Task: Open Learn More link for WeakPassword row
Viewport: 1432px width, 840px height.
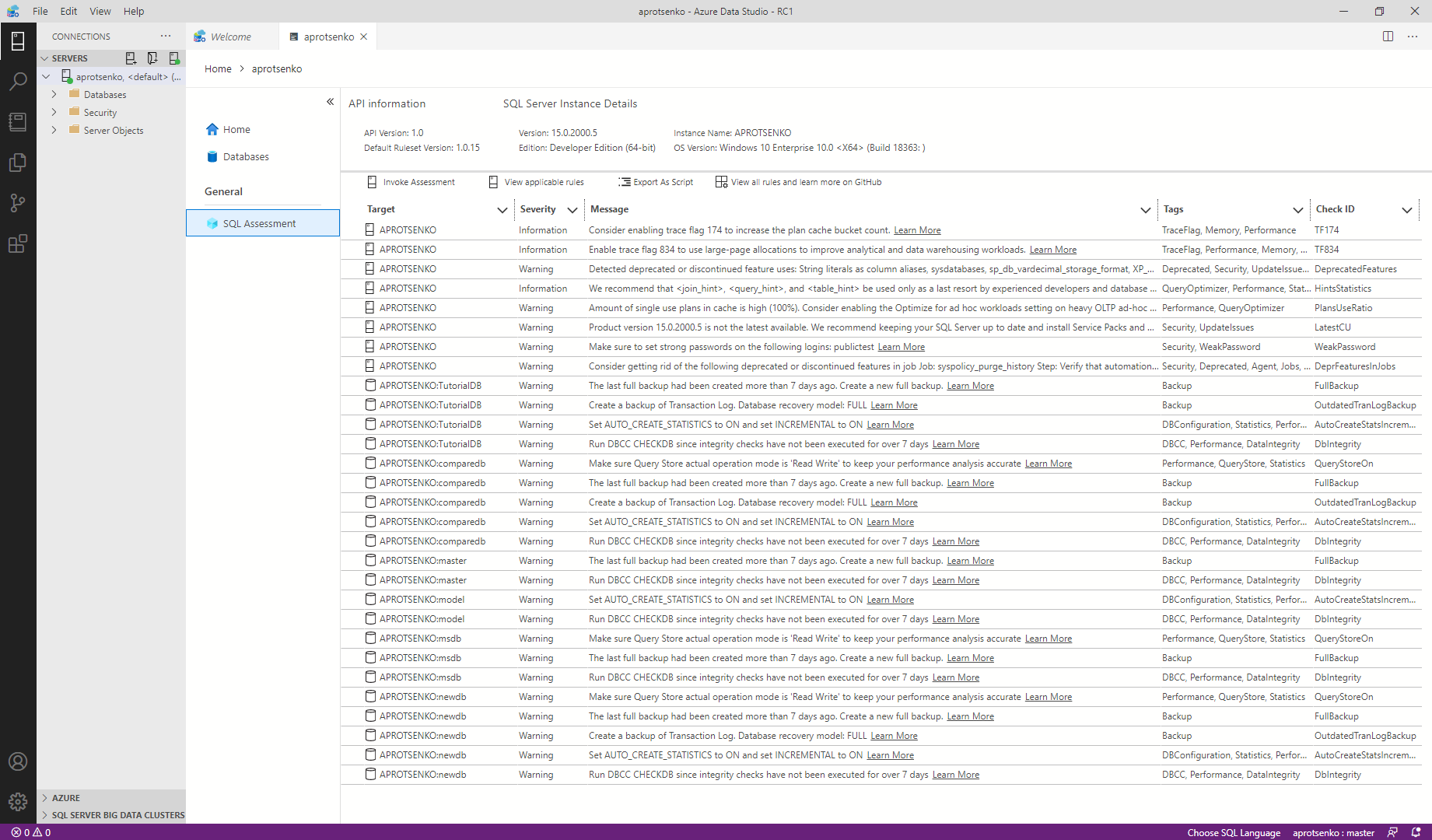Action: click(x=902, y=347)
